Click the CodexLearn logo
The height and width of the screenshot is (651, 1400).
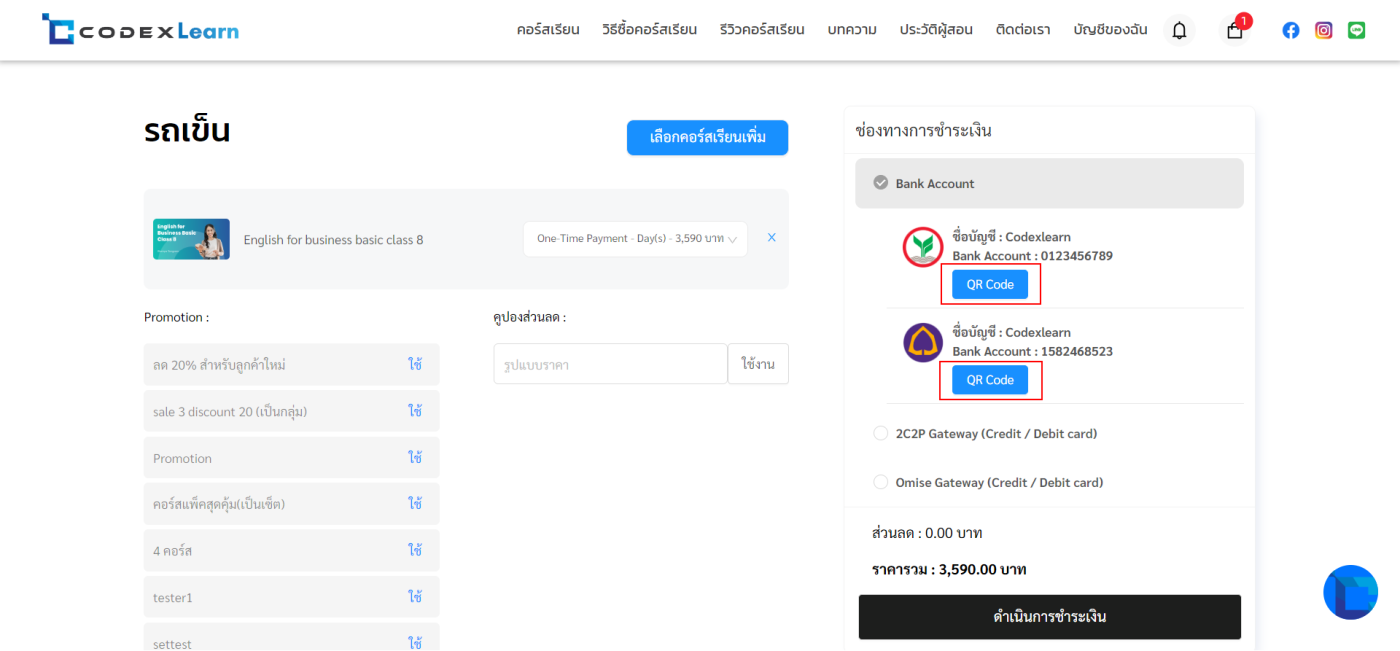pyautogui.click(x=140, y=30)
